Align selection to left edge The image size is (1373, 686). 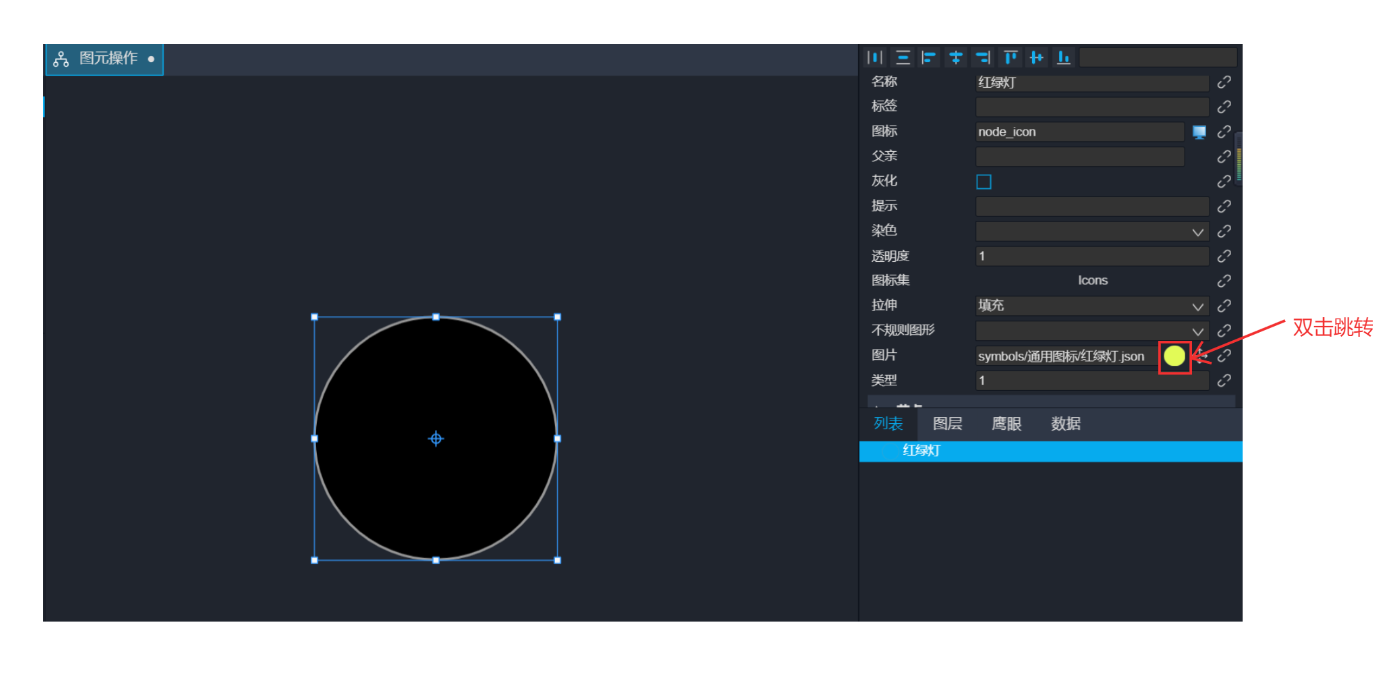pos(929,58)
